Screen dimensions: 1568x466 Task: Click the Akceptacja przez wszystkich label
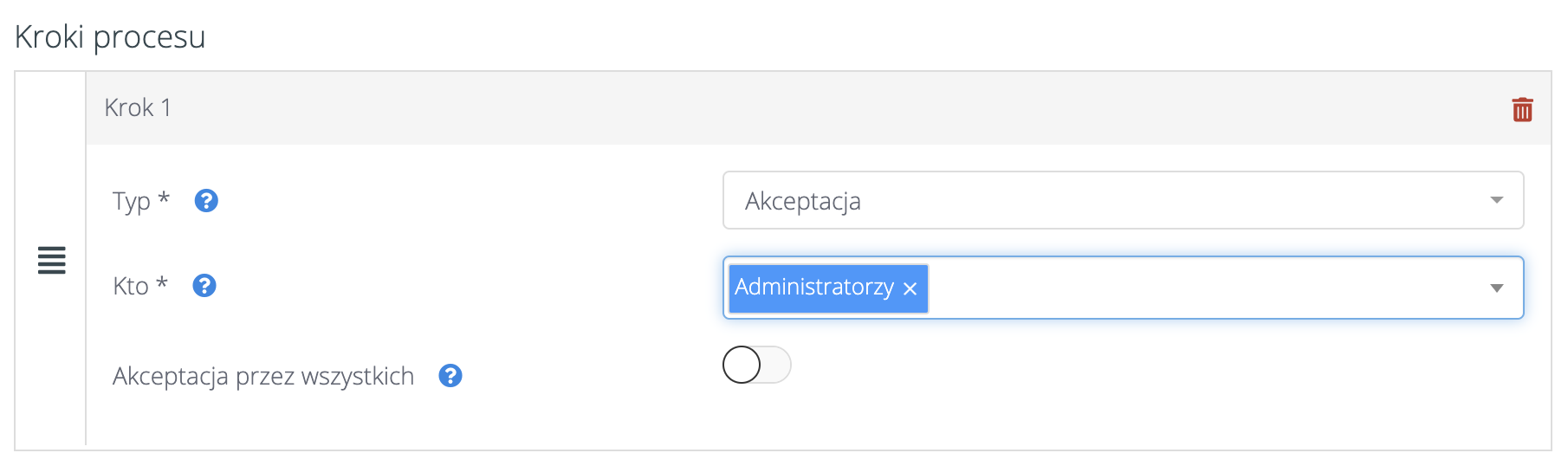[263, 376]
